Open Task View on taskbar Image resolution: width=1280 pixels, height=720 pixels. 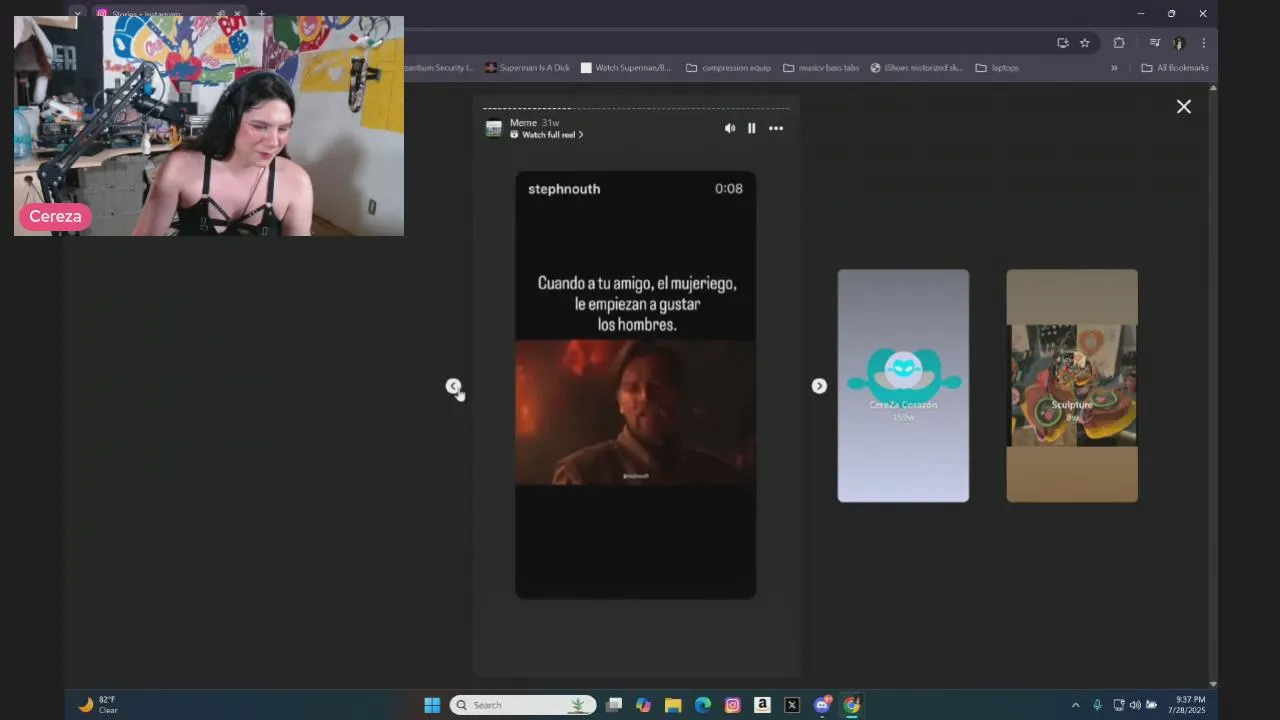(614, 705)
